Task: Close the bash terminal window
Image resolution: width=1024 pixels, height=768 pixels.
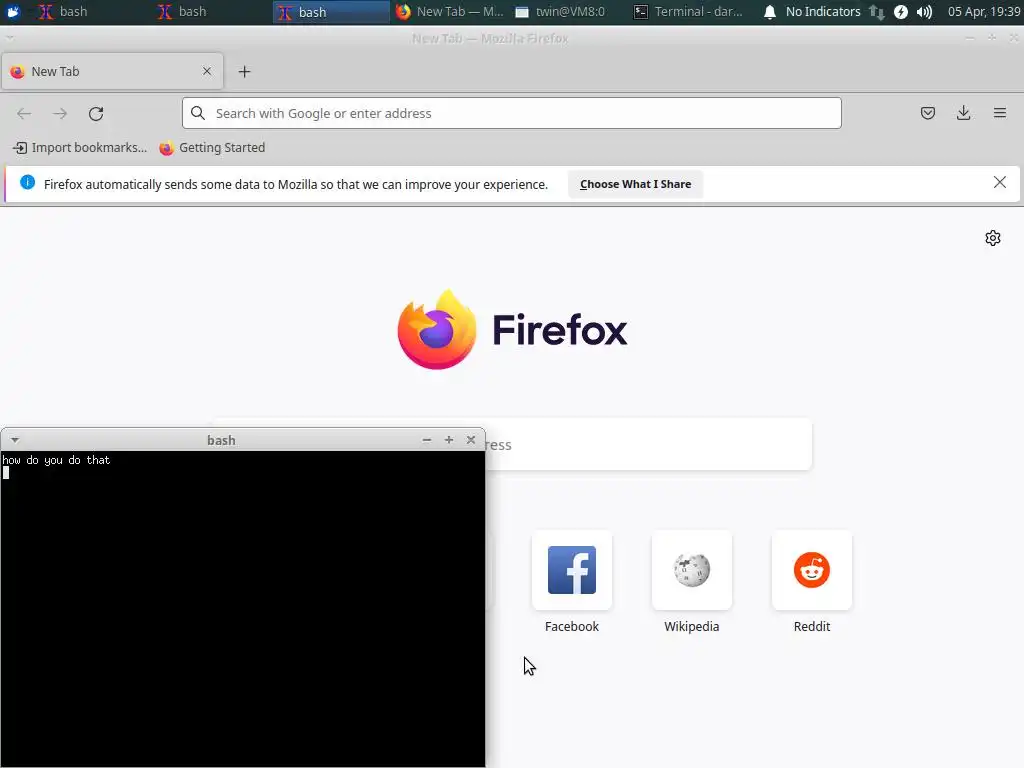Action: point(471,440)
